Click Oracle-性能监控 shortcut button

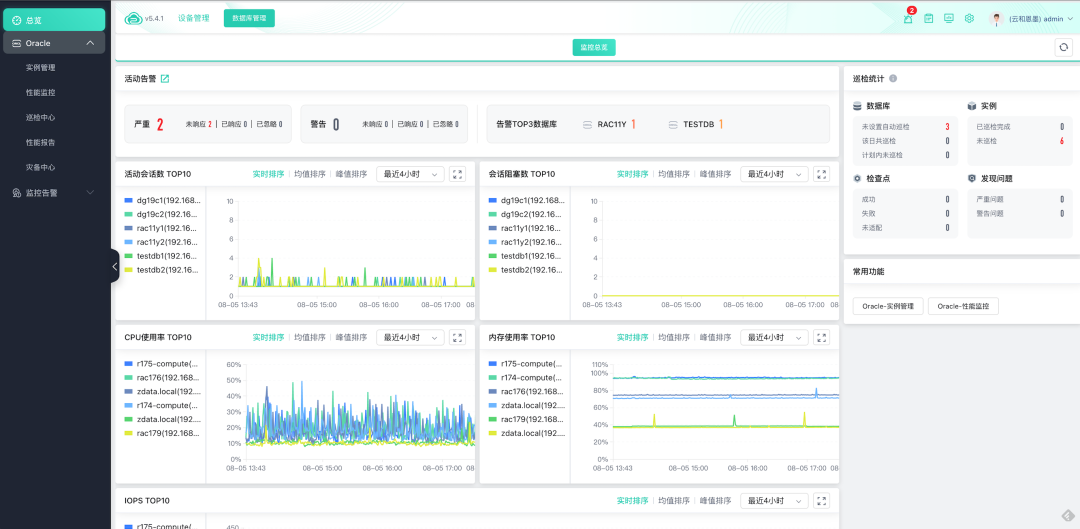pyautogui.click(x=964, y=307)
